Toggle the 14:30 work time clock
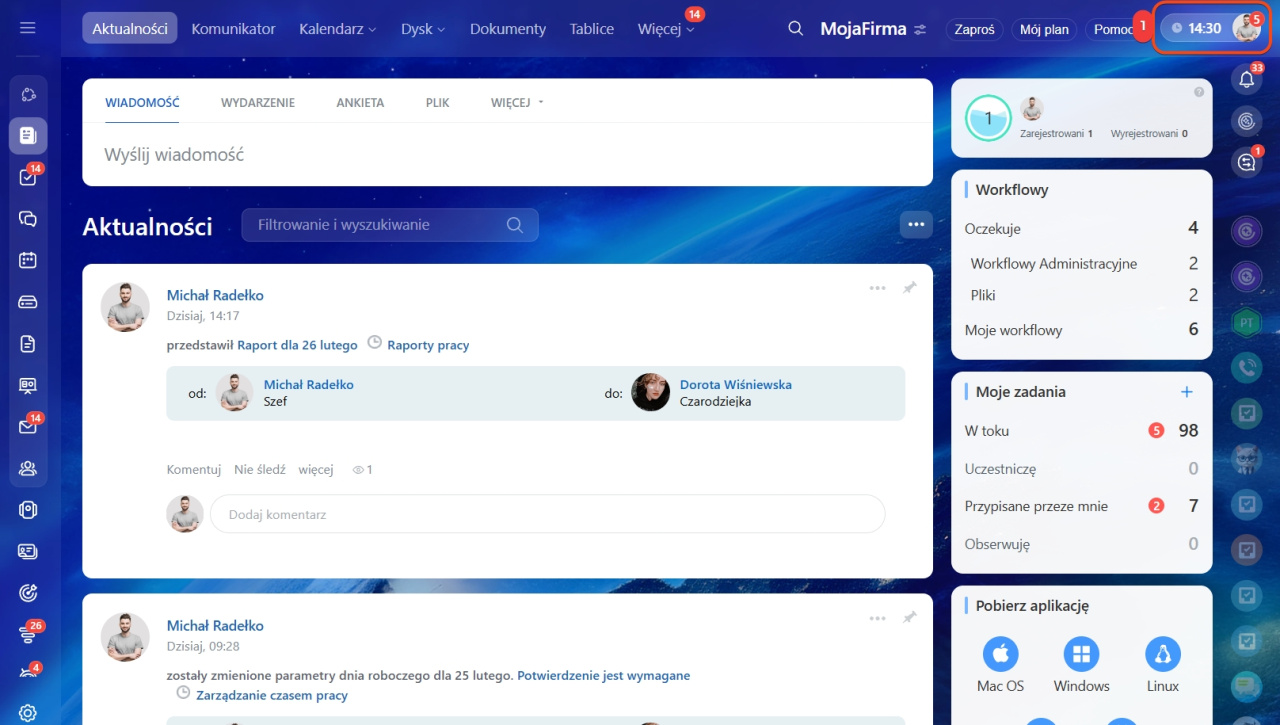The width and height of the screenshot is (1280, 725). click(1196, 29)
